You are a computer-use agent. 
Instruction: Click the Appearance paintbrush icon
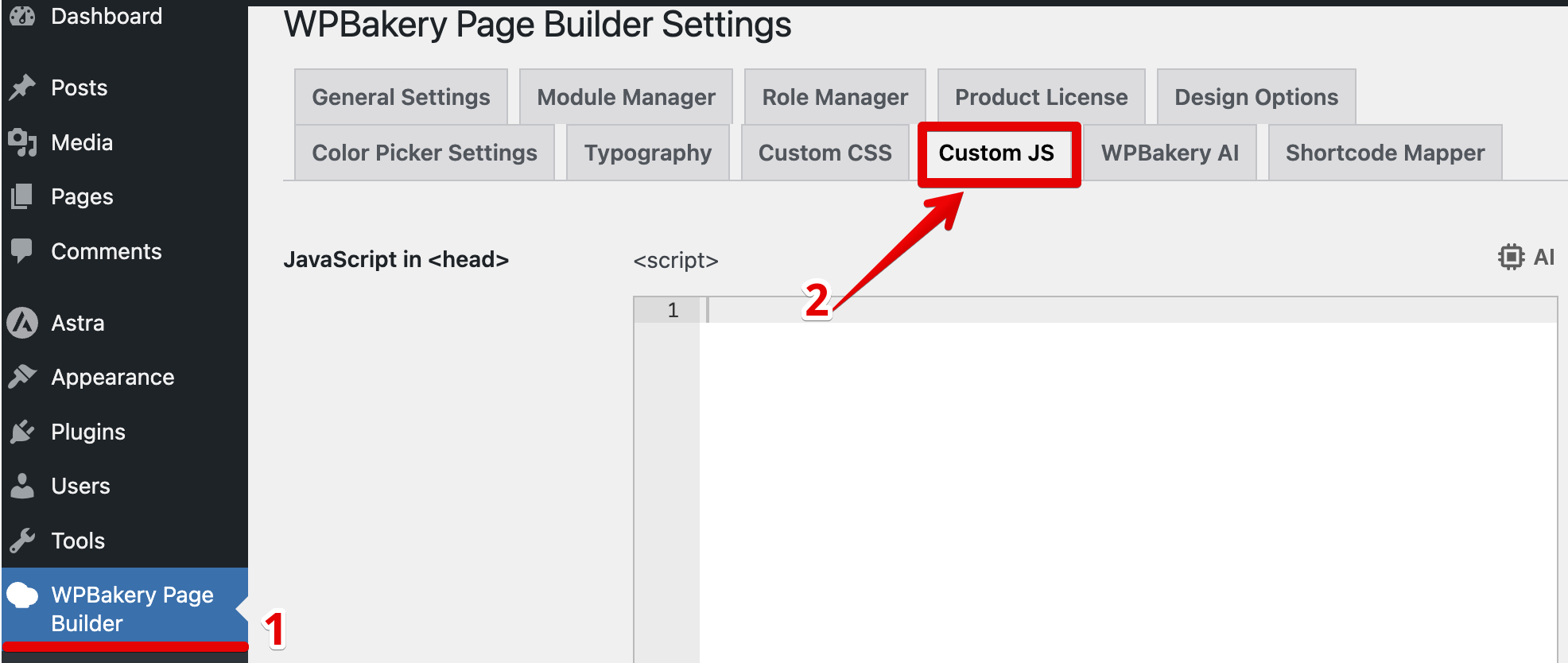pyautogui.click(x=22, y=377)
